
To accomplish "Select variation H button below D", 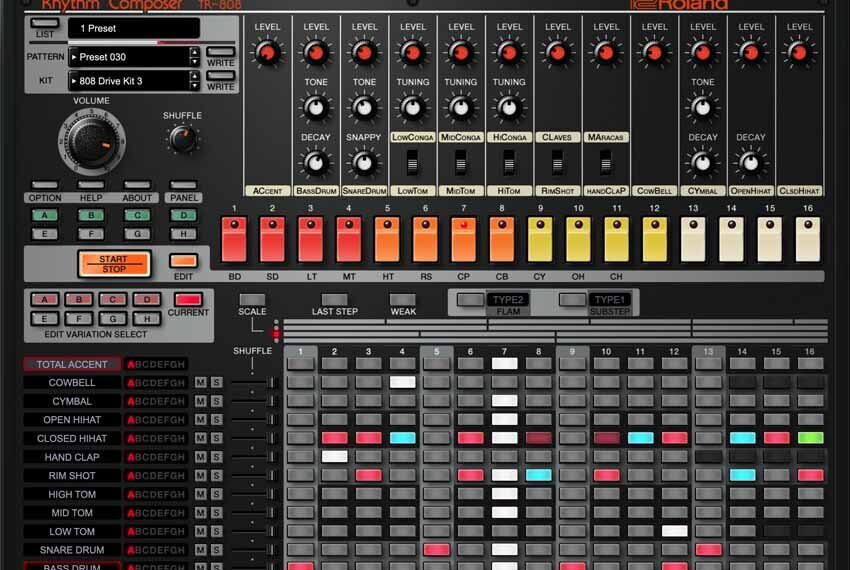I will pyautogui.click(x=184, y=234).
